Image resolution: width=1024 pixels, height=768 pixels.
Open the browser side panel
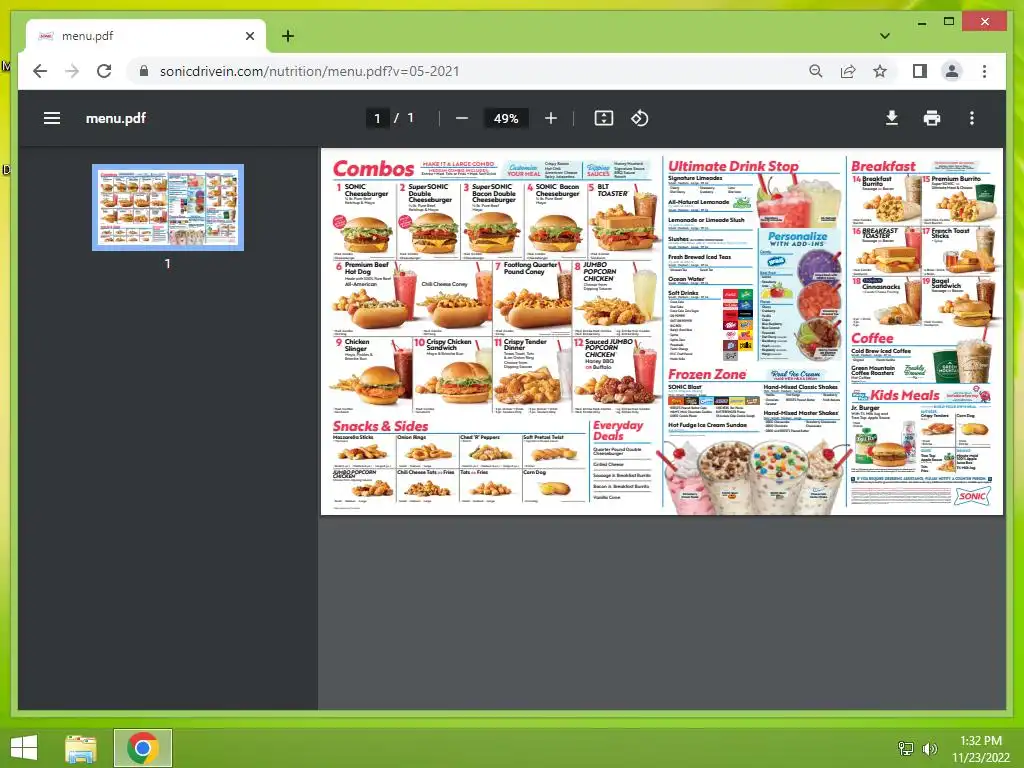pyautogui.click(x=920, y=71)
